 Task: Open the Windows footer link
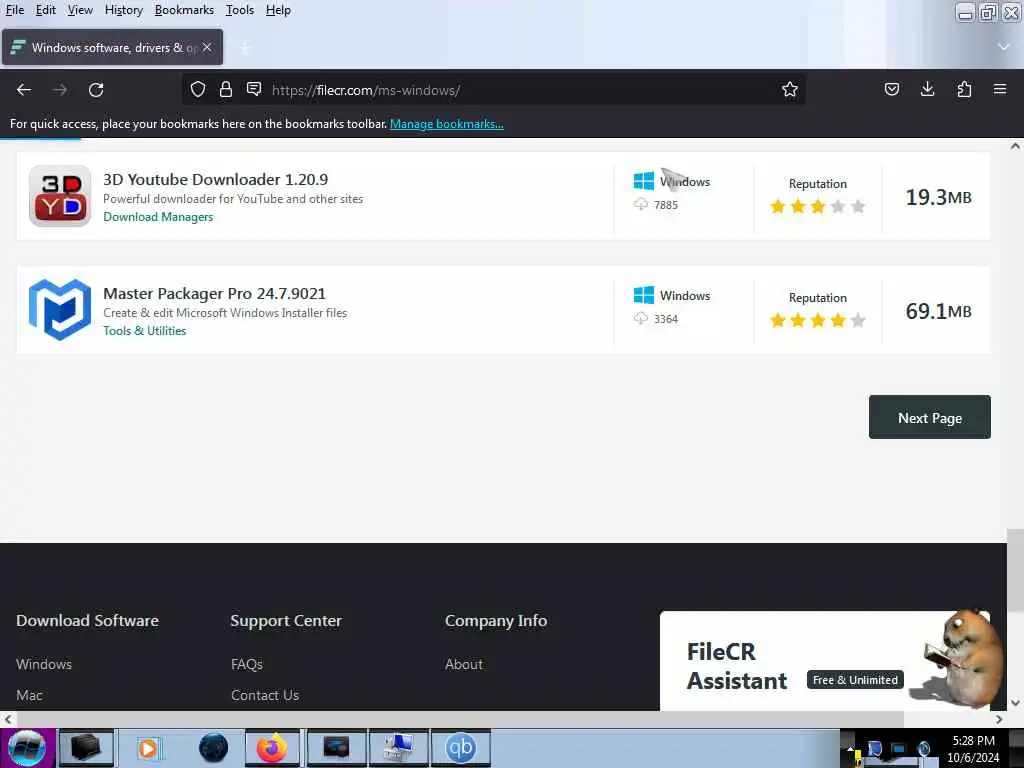pos(44,664)
